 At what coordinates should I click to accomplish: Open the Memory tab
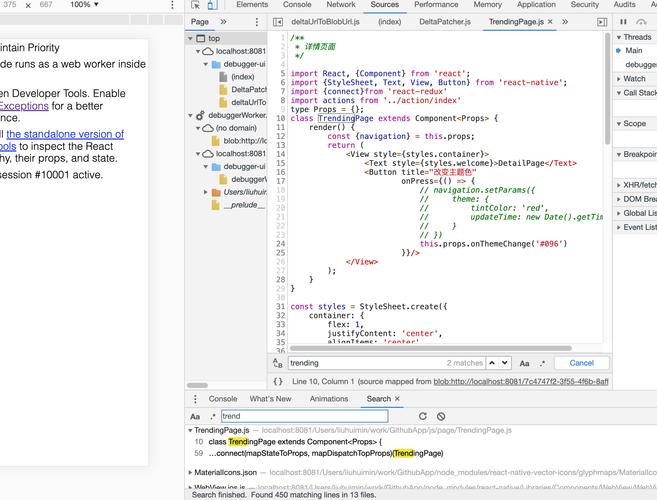pos(487,5)
